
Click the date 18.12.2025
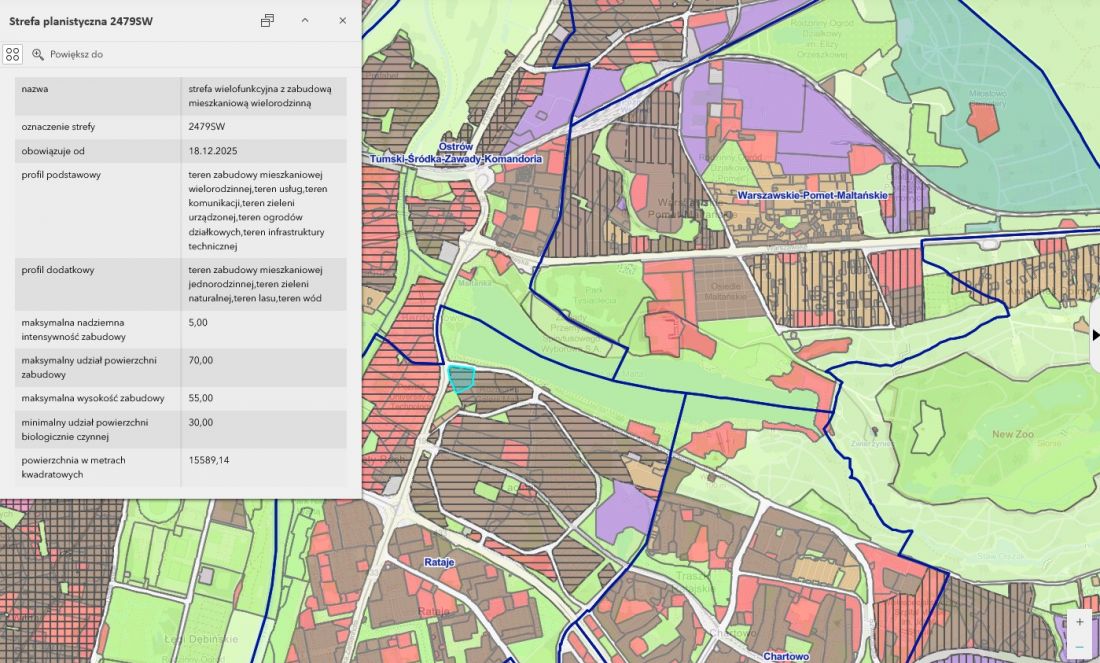pyautogui.click(x=213, y=151)
